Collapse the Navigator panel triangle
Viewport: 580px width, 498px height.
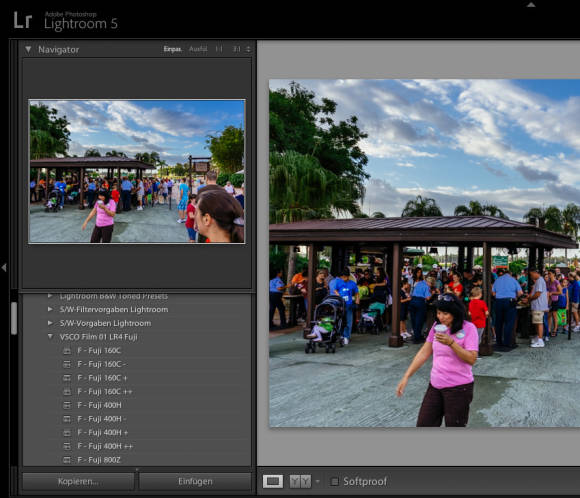point(28,50)
